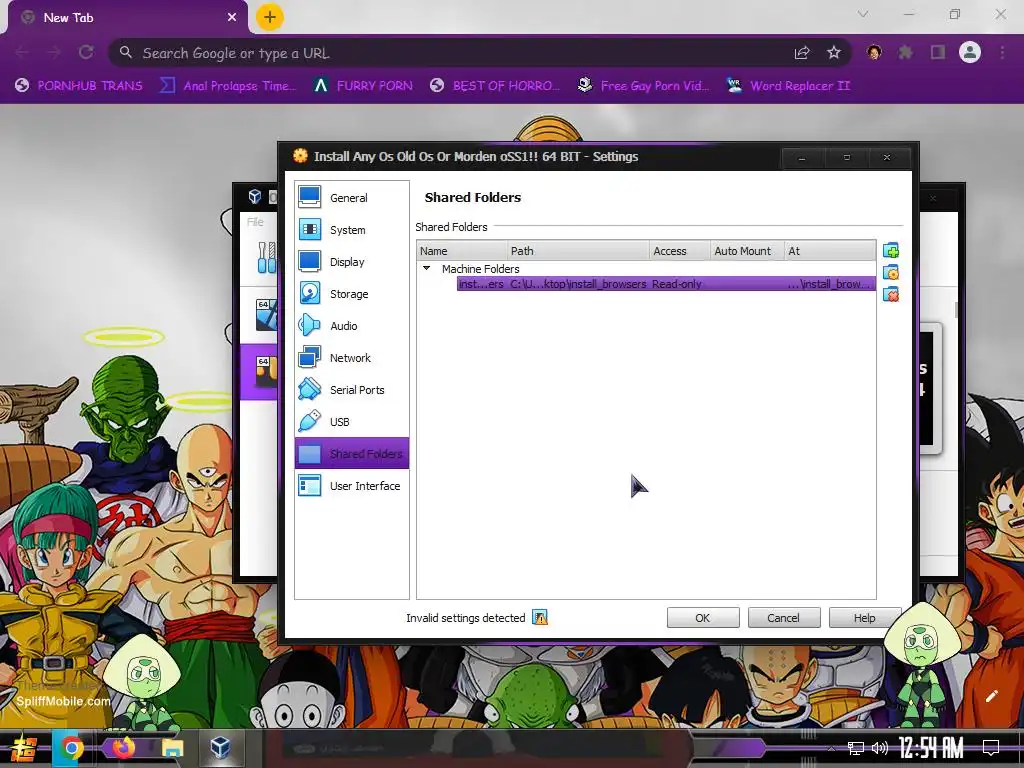Open General settings category
Viewport: 1024px width, 768px height.
[x=351, y=197]
